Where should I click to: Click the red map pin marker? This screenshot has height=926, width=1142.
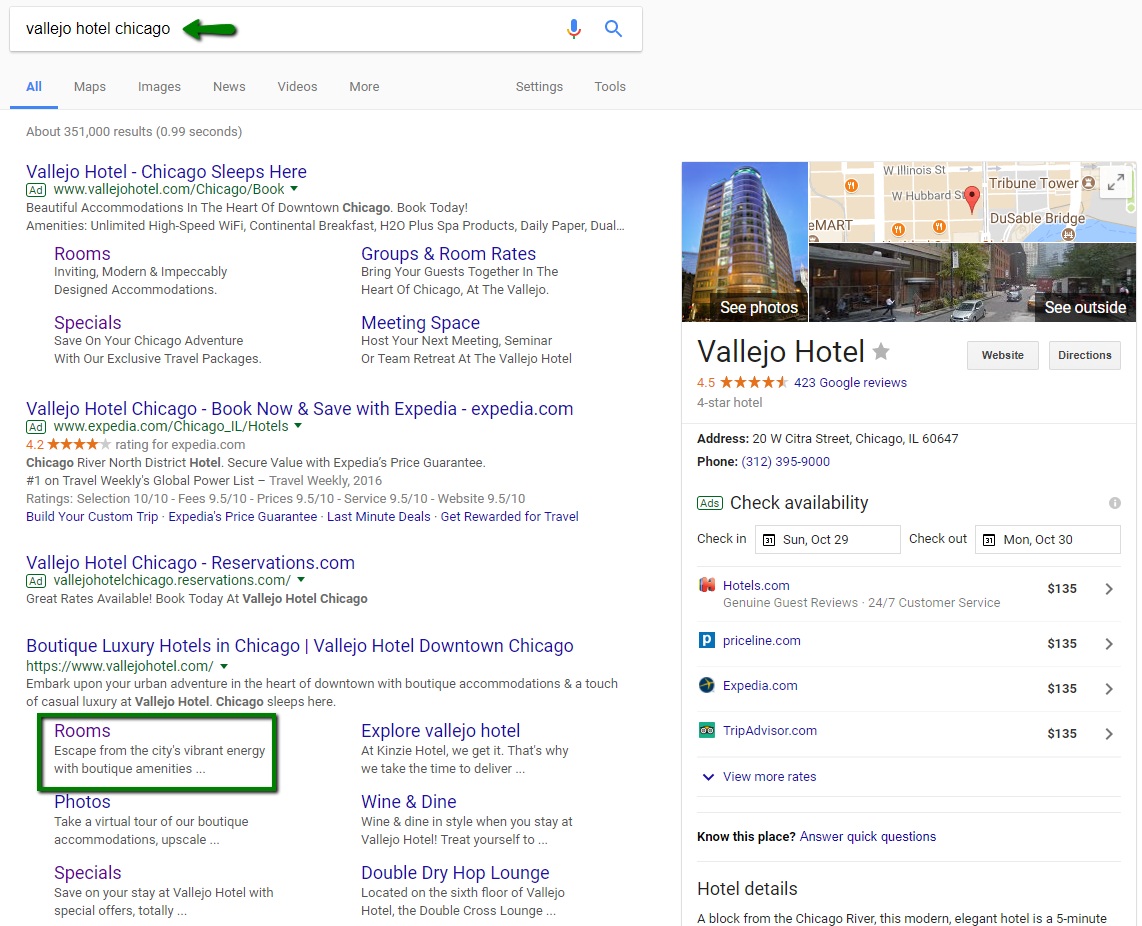[972, 199]
